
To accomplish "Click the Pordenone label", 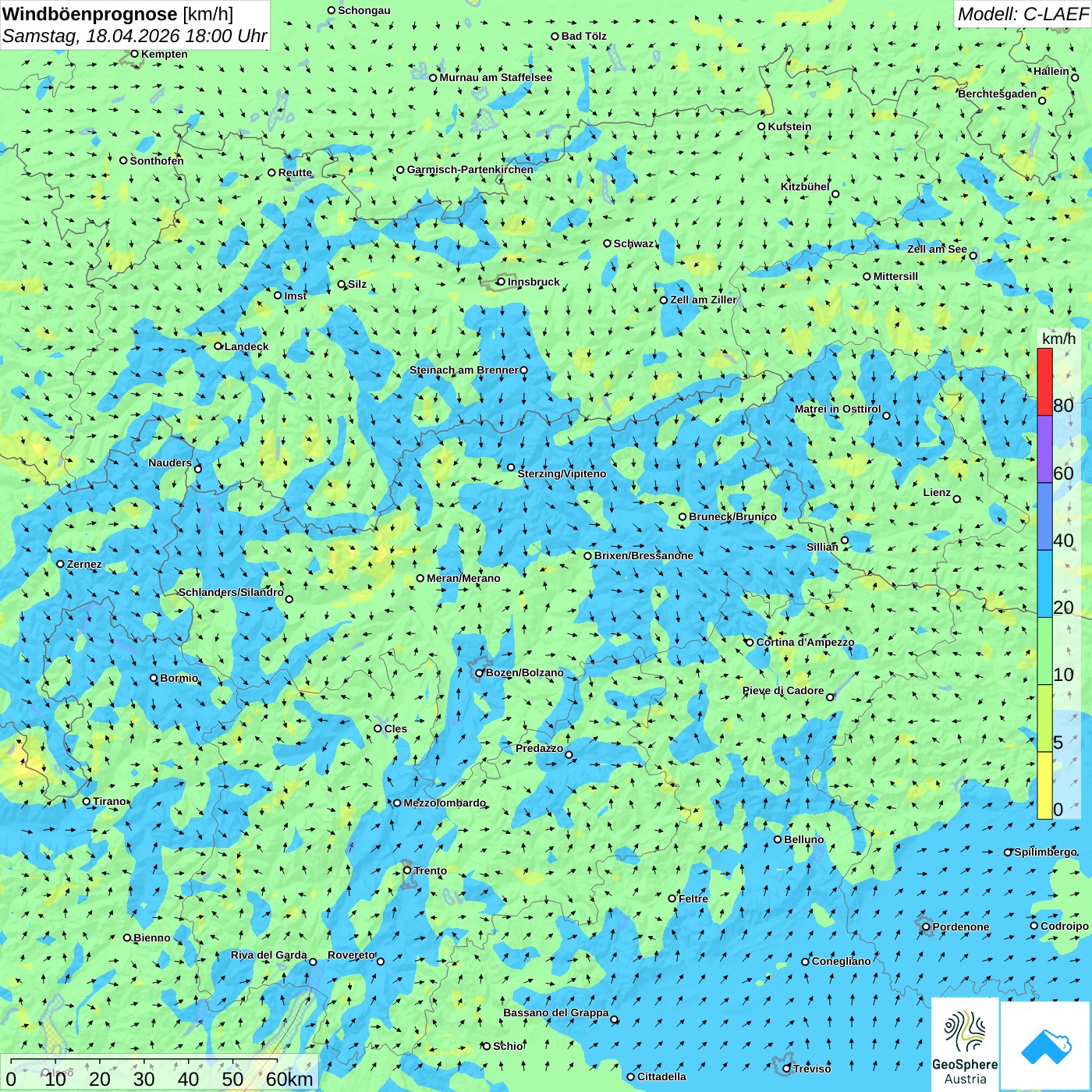I will click(x=961, y=927).
